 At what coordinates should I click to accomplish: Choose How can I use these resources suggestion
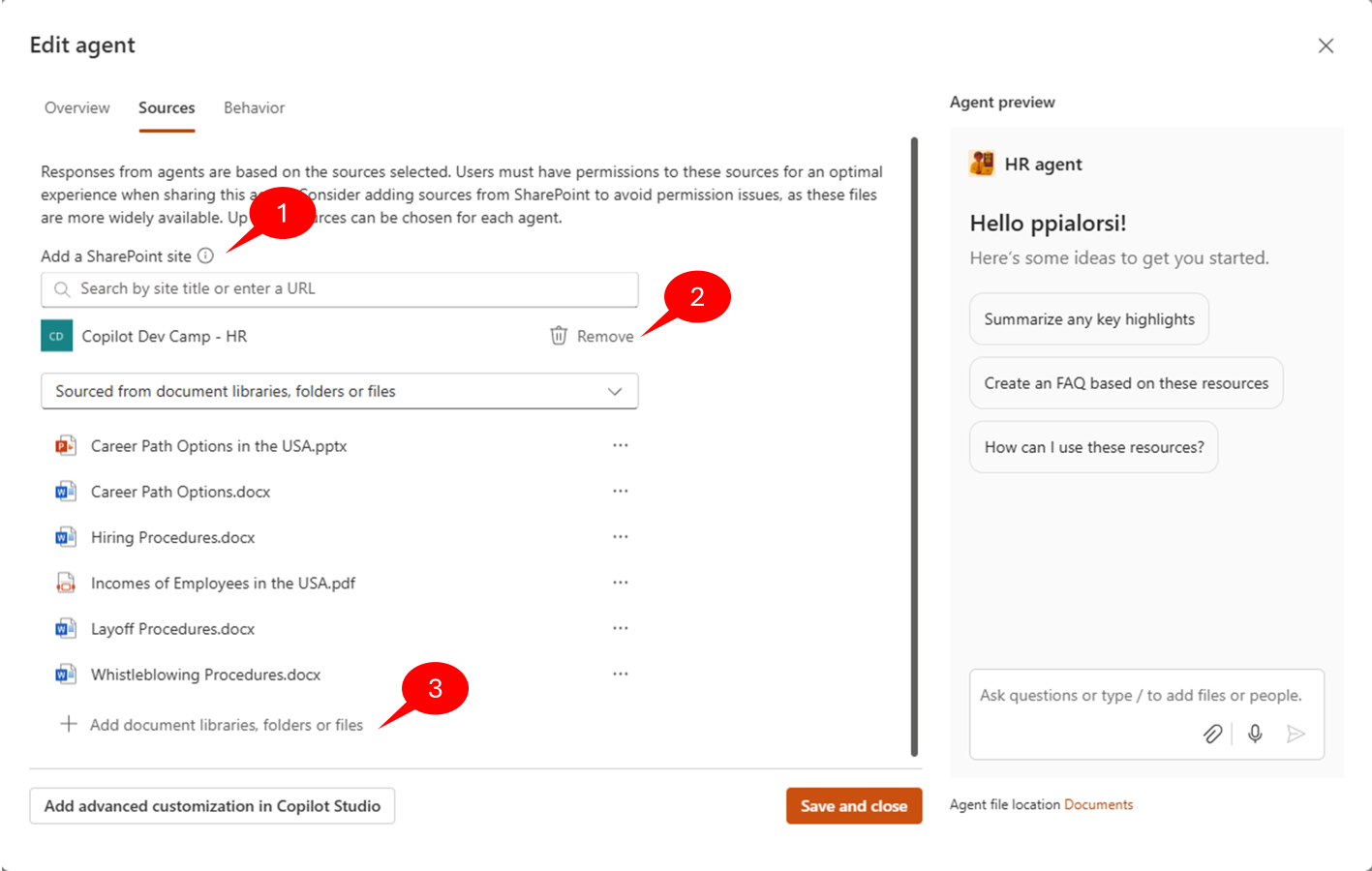1094,447
